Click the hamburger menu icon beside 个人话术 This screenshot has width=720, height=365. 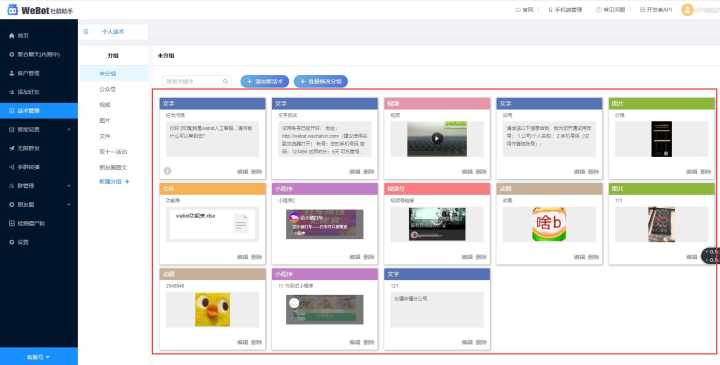tap(85, 32)
